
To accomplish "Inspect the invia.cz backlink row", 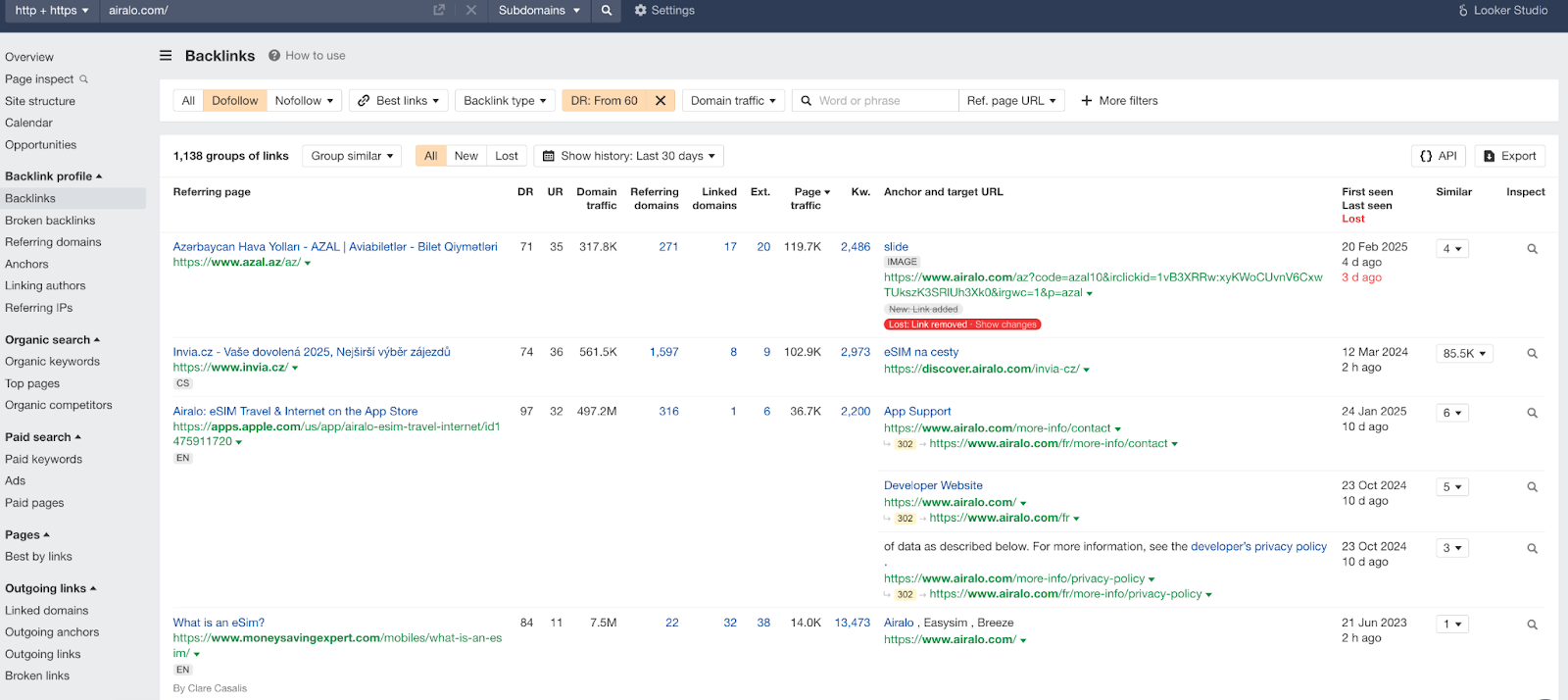I will (x=1532, y=354).
